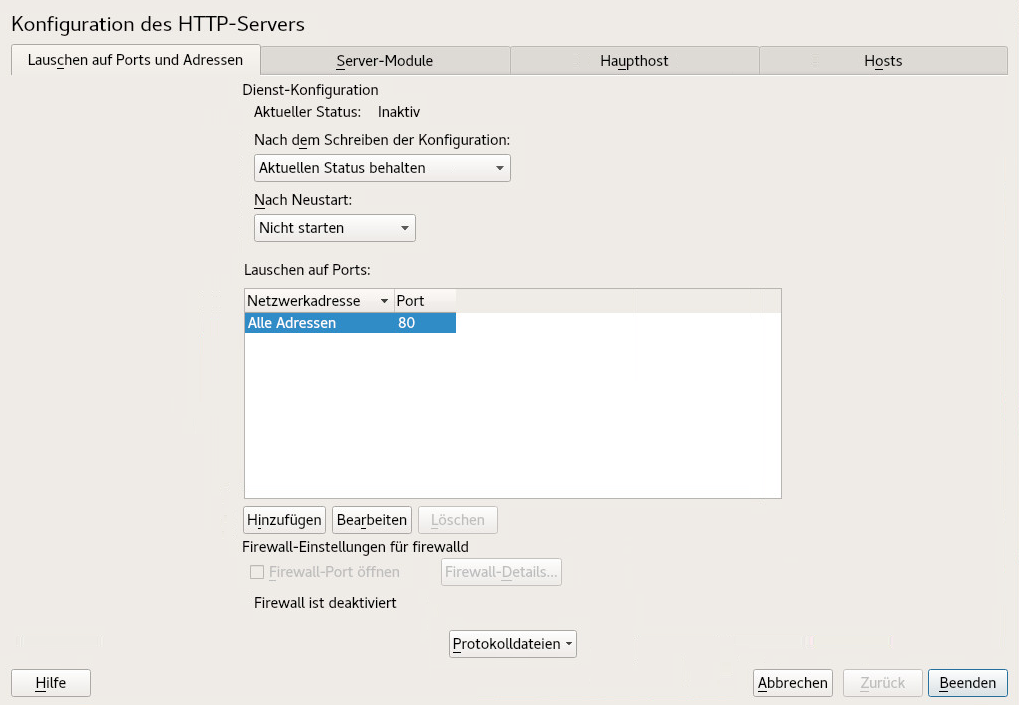Viewport: 1019px width, 705px height.
Task: Select the Alle Adressen row
Action: tap(350, 323)
